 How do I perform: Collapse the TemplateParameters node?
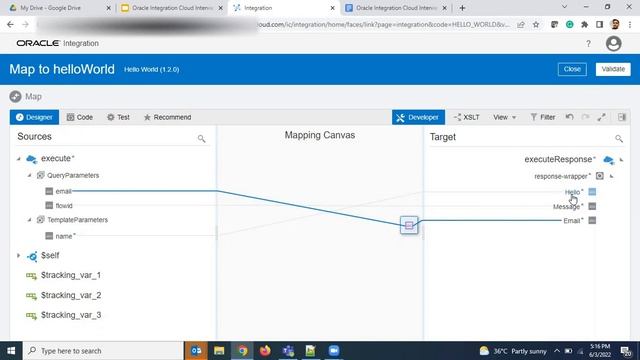pyautogui.click(x=29, y=220)
